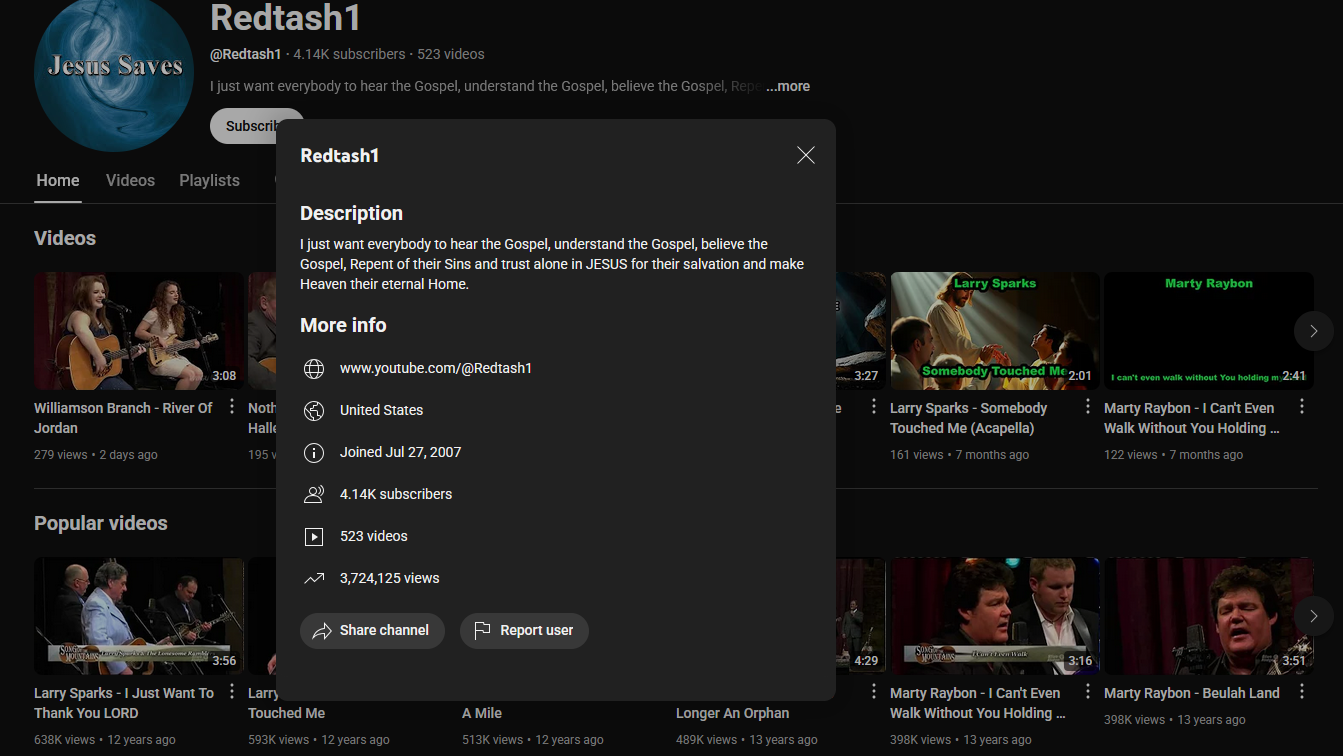Open the Playlists tab
The image size is (1343, 756).
[x=209, y=181]
